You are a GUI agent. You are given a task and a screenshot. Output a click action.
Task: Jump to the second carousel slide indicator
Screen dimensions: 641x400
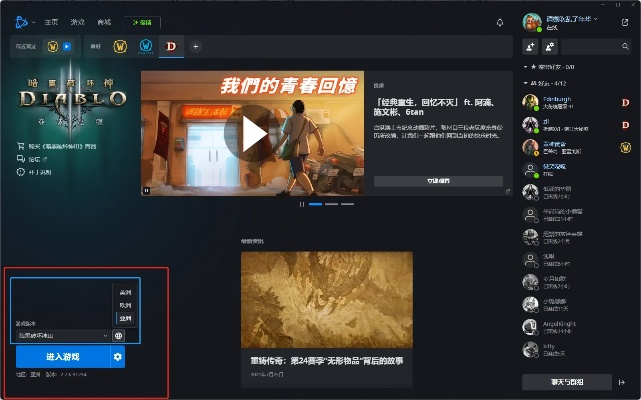coord(332,204)
